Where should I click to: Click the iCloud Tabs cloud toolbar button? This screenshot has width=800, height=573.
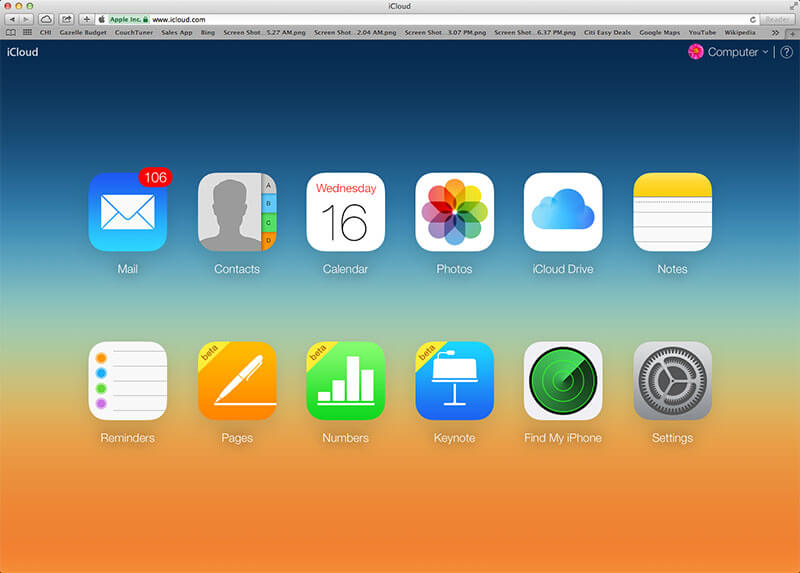click(46, 19)
